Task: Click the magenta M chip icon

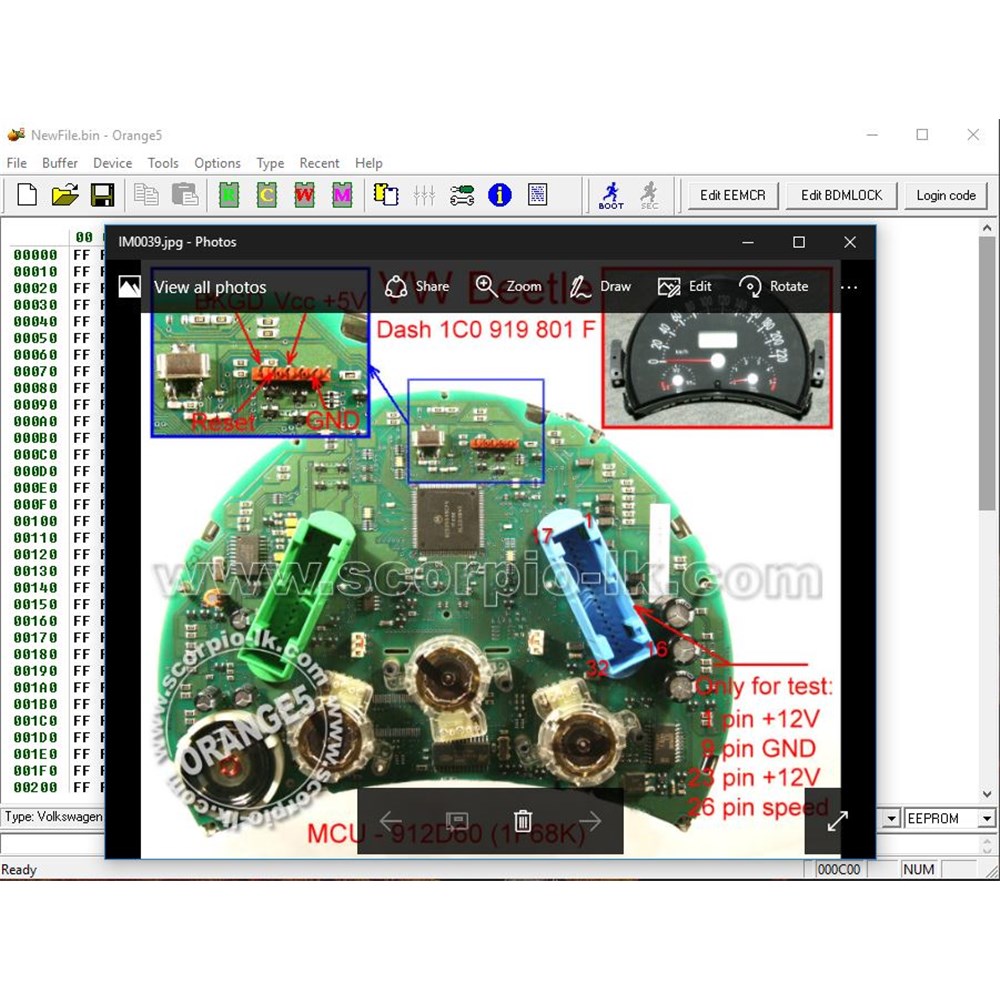Action: (x=342, y=195)
